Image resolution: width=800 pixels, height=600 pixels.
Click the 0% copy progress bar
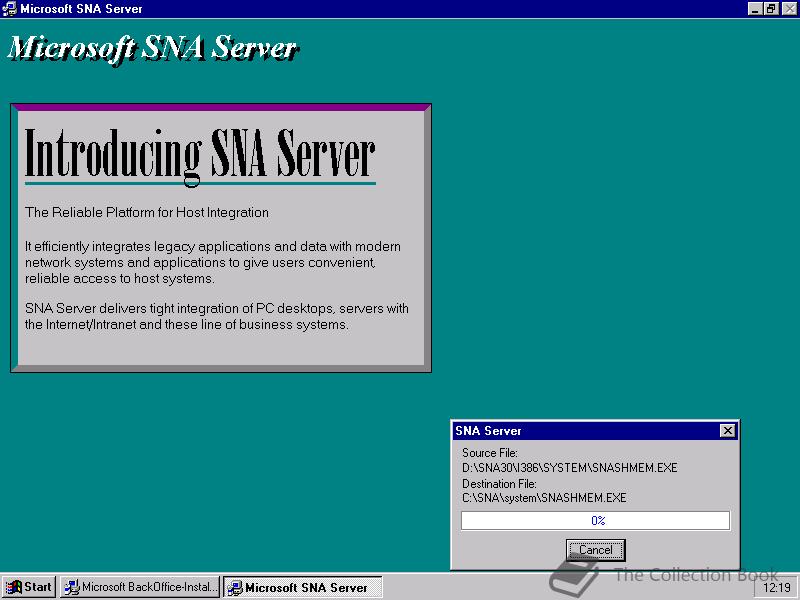595,520
